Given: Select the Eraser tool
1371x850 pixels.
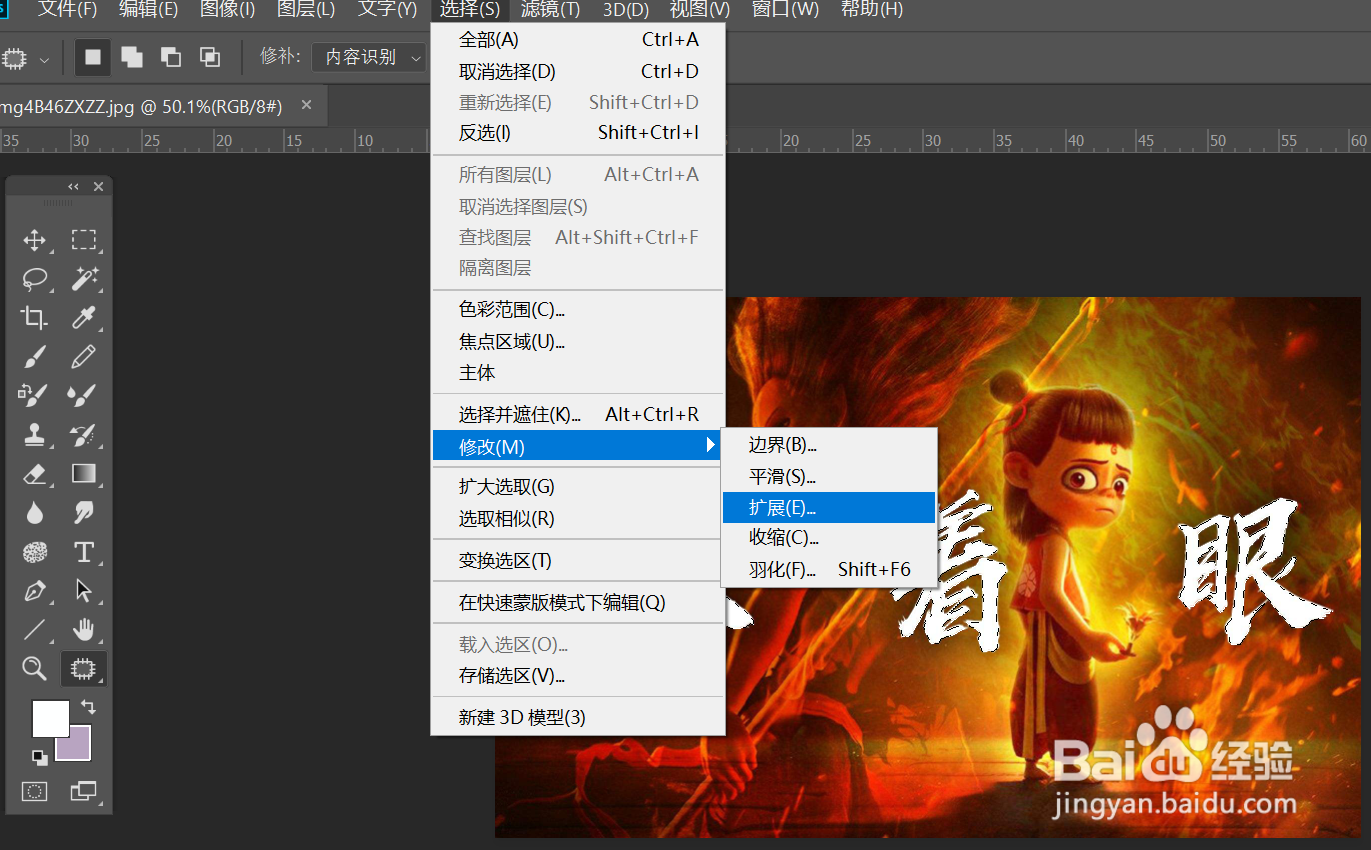Looking at the screenshot, I should point(35,474).
